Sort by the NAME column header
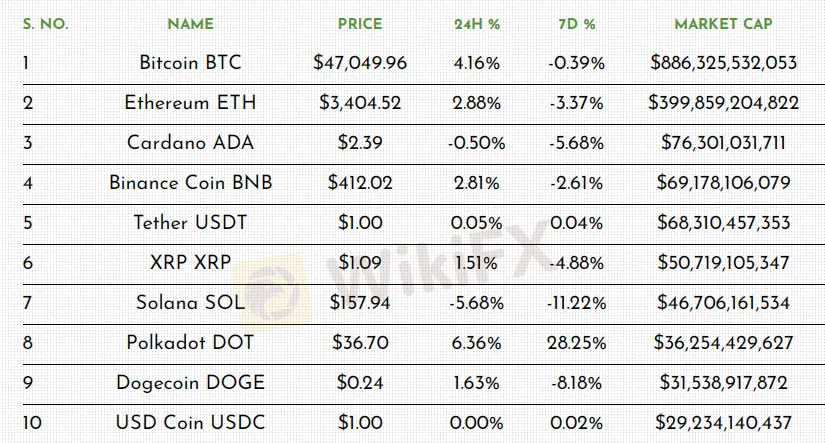The image size is (825, 443). pos(190,23)
